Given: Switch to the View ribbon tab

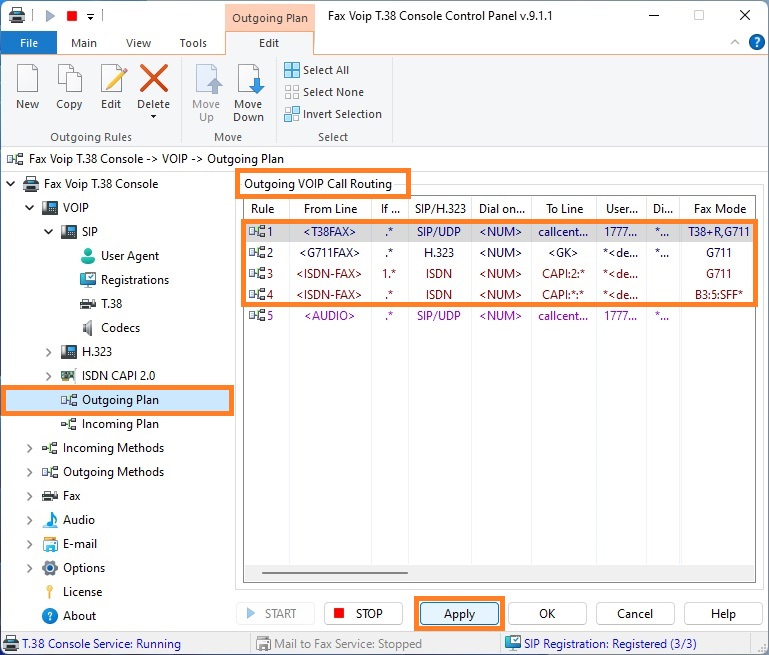Looking at the screenshot, I should tap(138, 43).
